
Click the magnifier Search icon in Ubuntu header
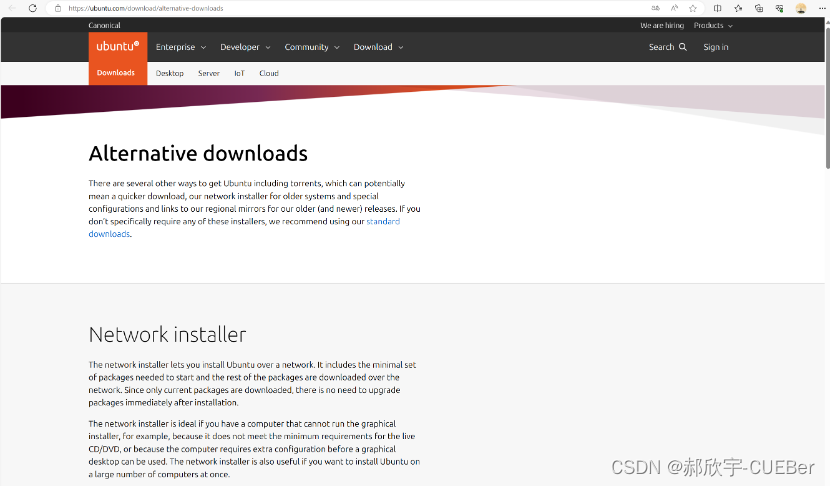(683, 47)
